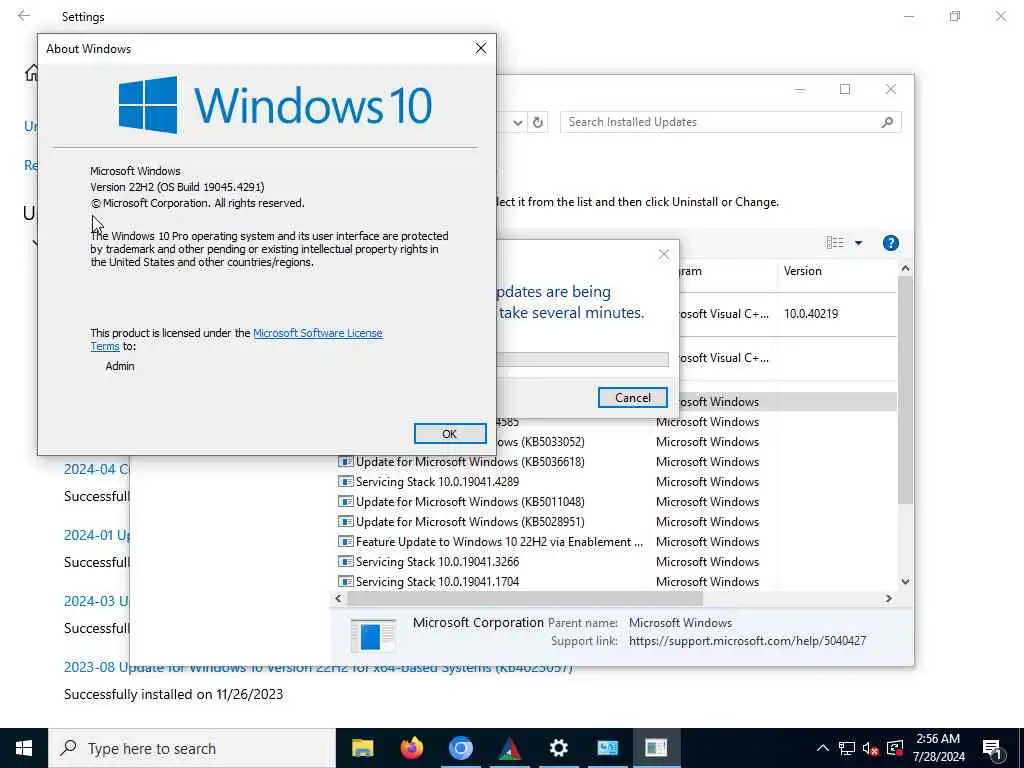Click horizontal scrollbar right arrow
The height and width of the screenshot is (768, 1024).
(888, 598)
